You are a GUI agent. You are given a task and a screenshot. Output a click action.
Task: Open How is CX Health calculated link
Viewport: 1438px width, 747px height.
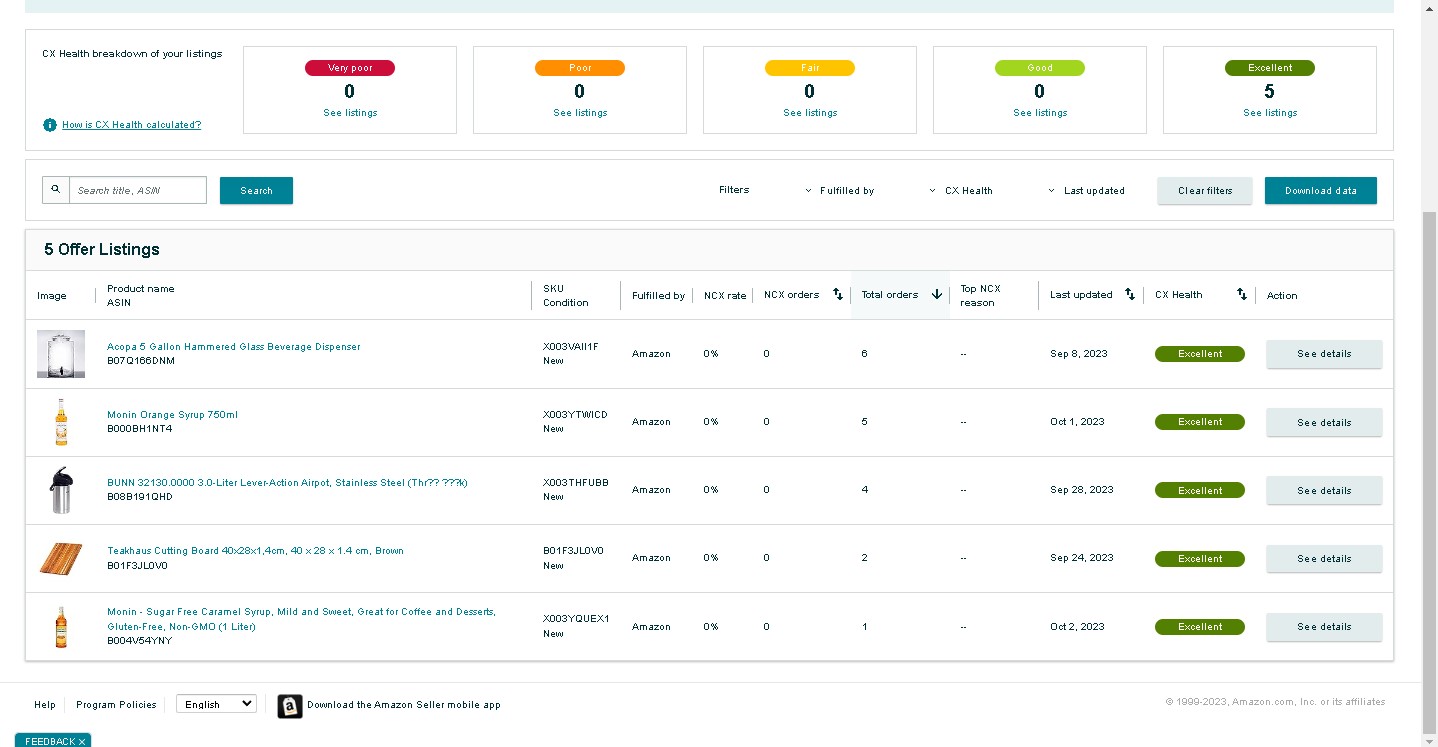coord(131,125)
